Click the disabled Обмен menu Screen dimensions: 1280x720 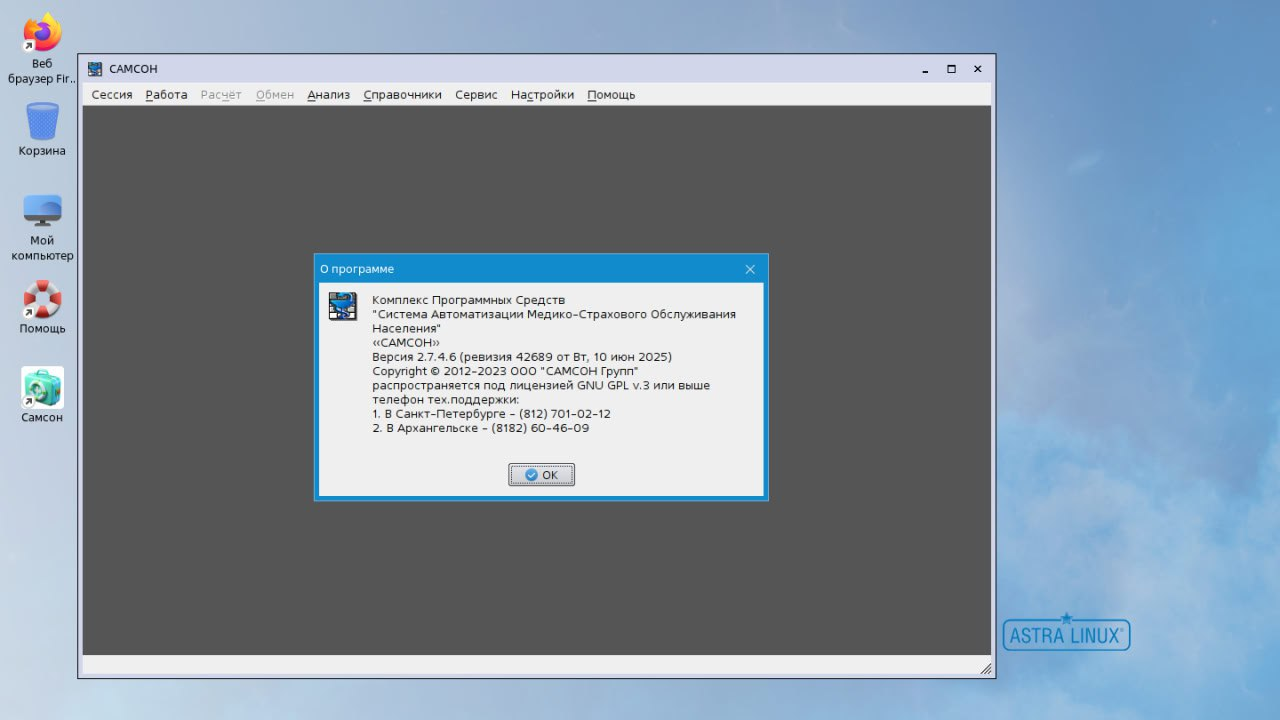[x=275, y=95]
